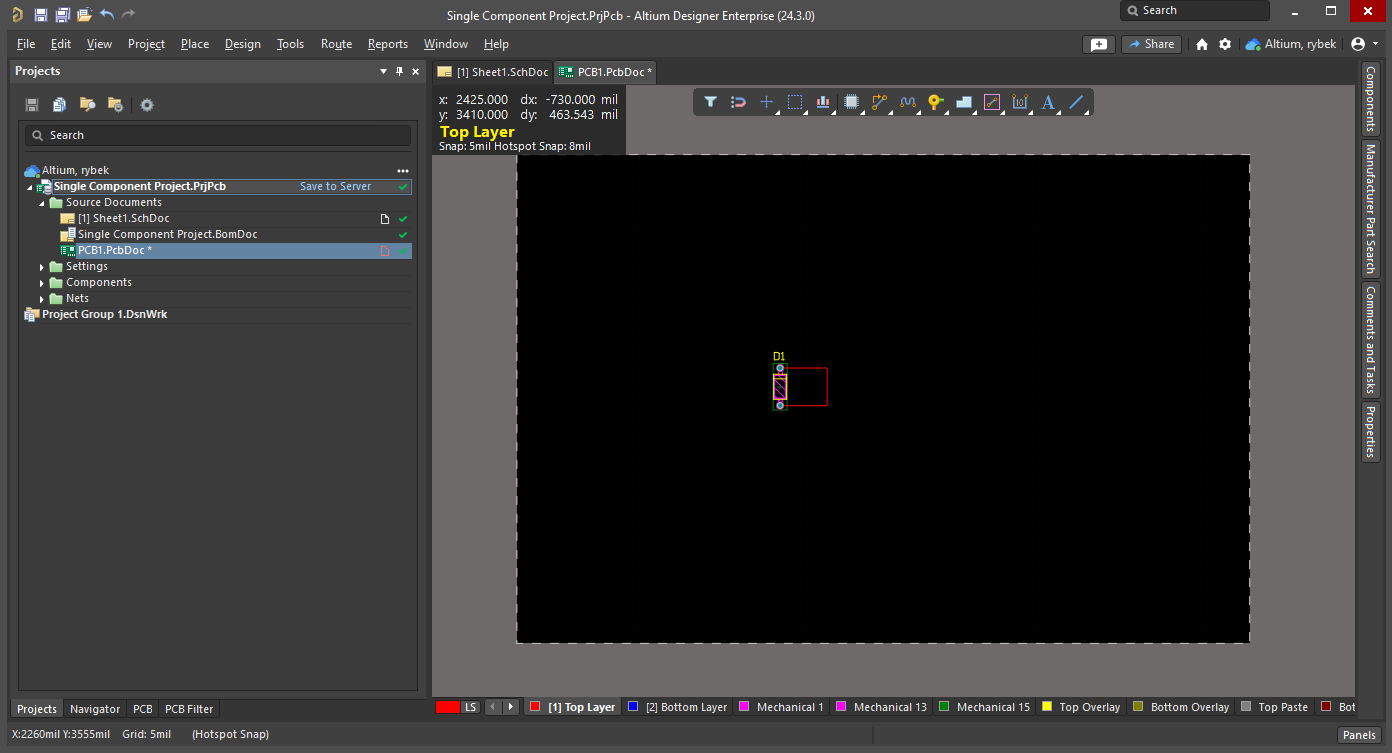Screen dimensions: 1392x753
Task: Open the Home page icon
Action: [1202, 44]
